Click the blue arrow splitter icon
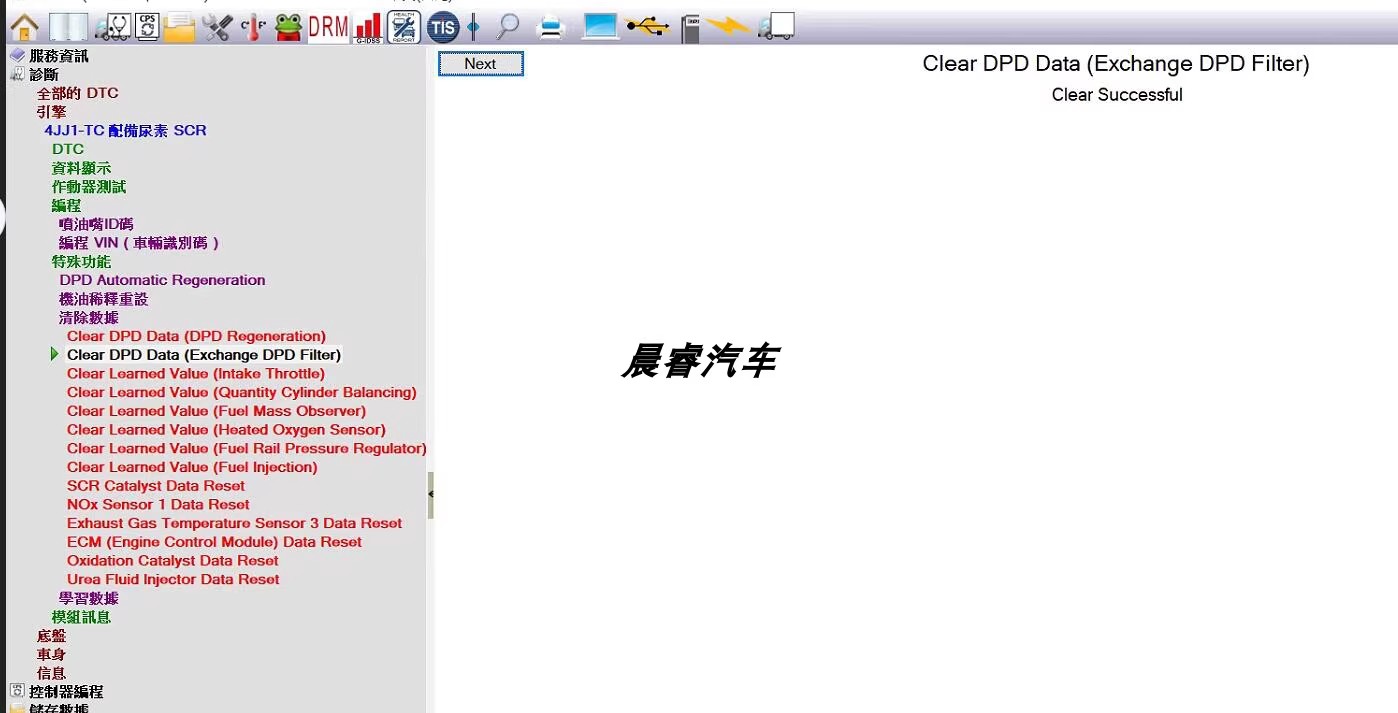The height and width of the screenshot is (713, 1398). coord(473,27)
